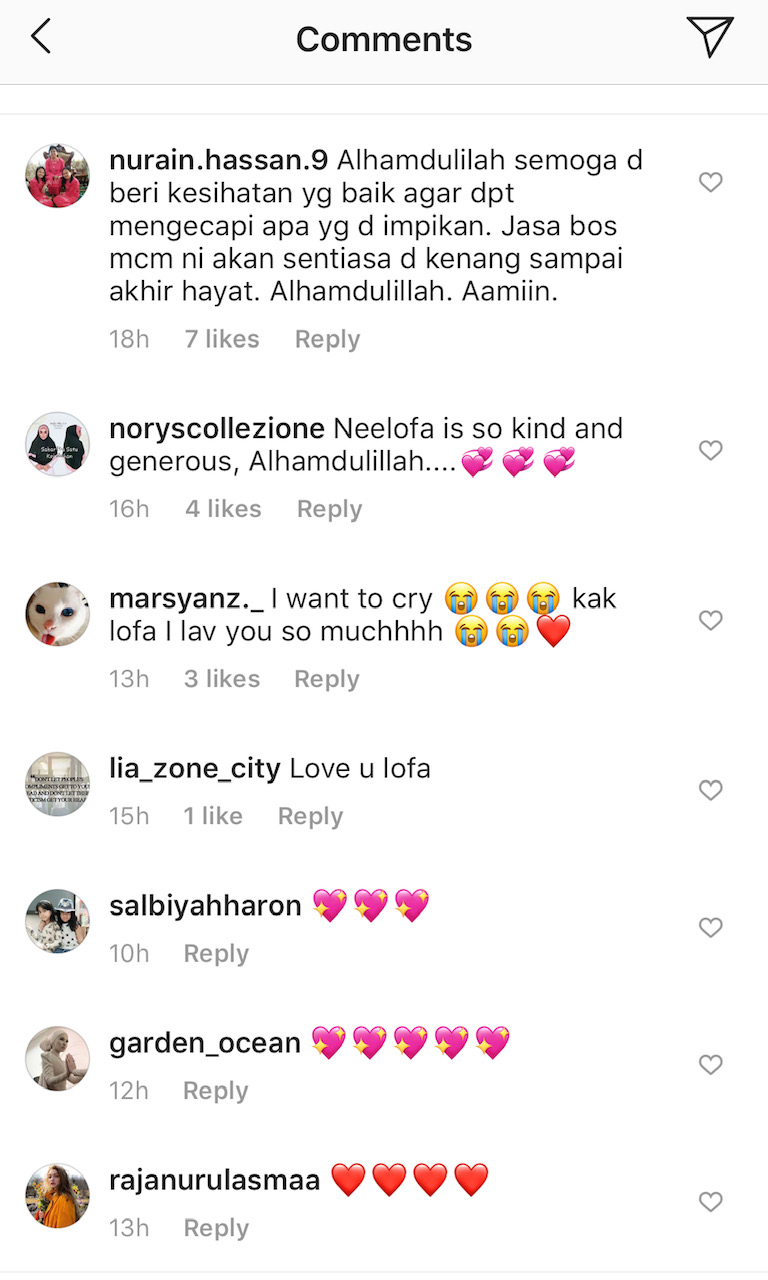Like garden_ocean's comment via the heart icon
The width and height of the screenshot is (768, 1280).
710,1064
